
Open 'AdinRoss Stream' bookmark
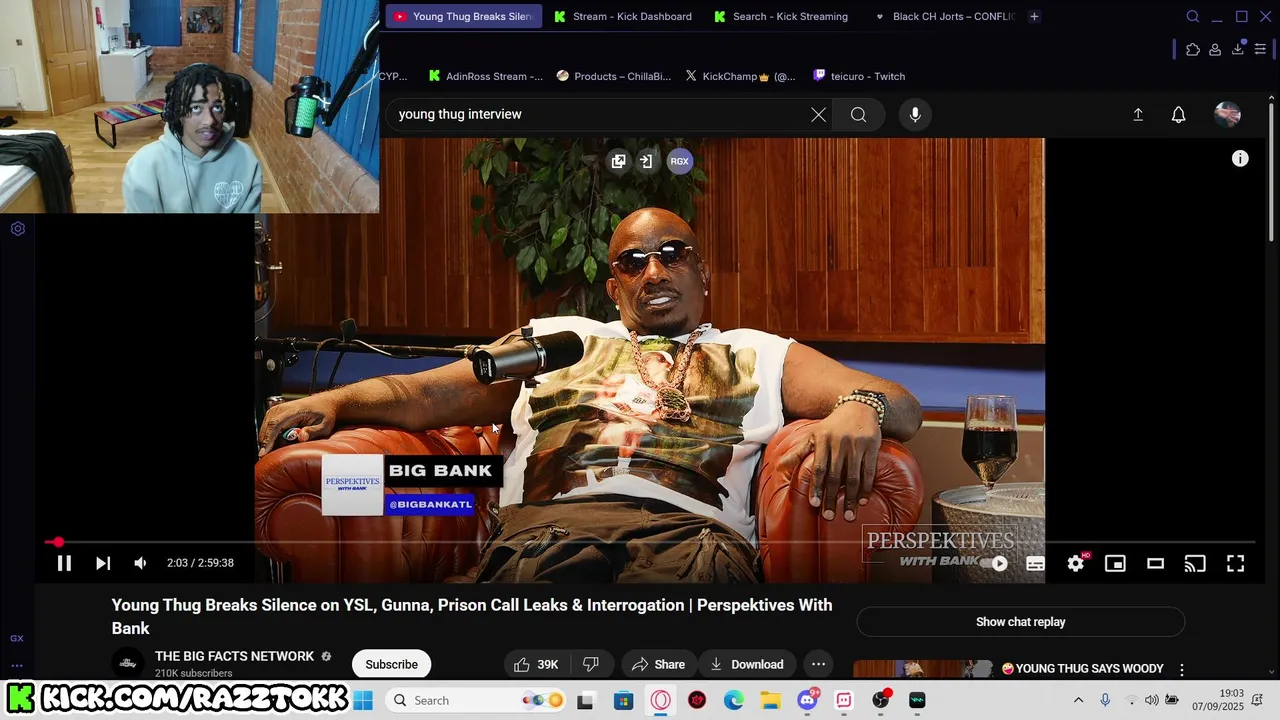(x=486, y=76)
